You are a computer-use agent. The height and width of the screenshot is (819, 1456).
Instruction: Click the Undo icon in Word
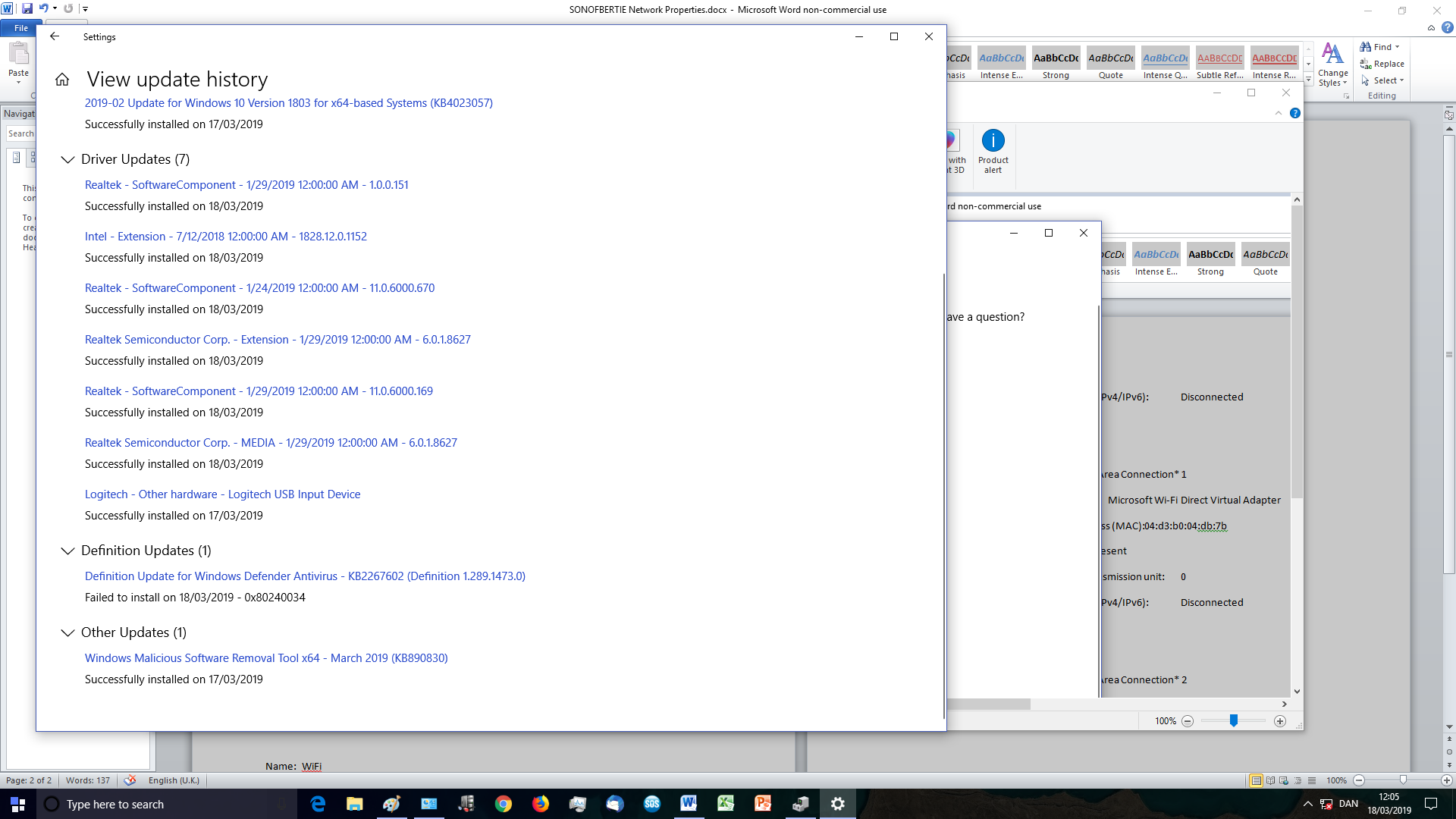(x=44, y=9)
